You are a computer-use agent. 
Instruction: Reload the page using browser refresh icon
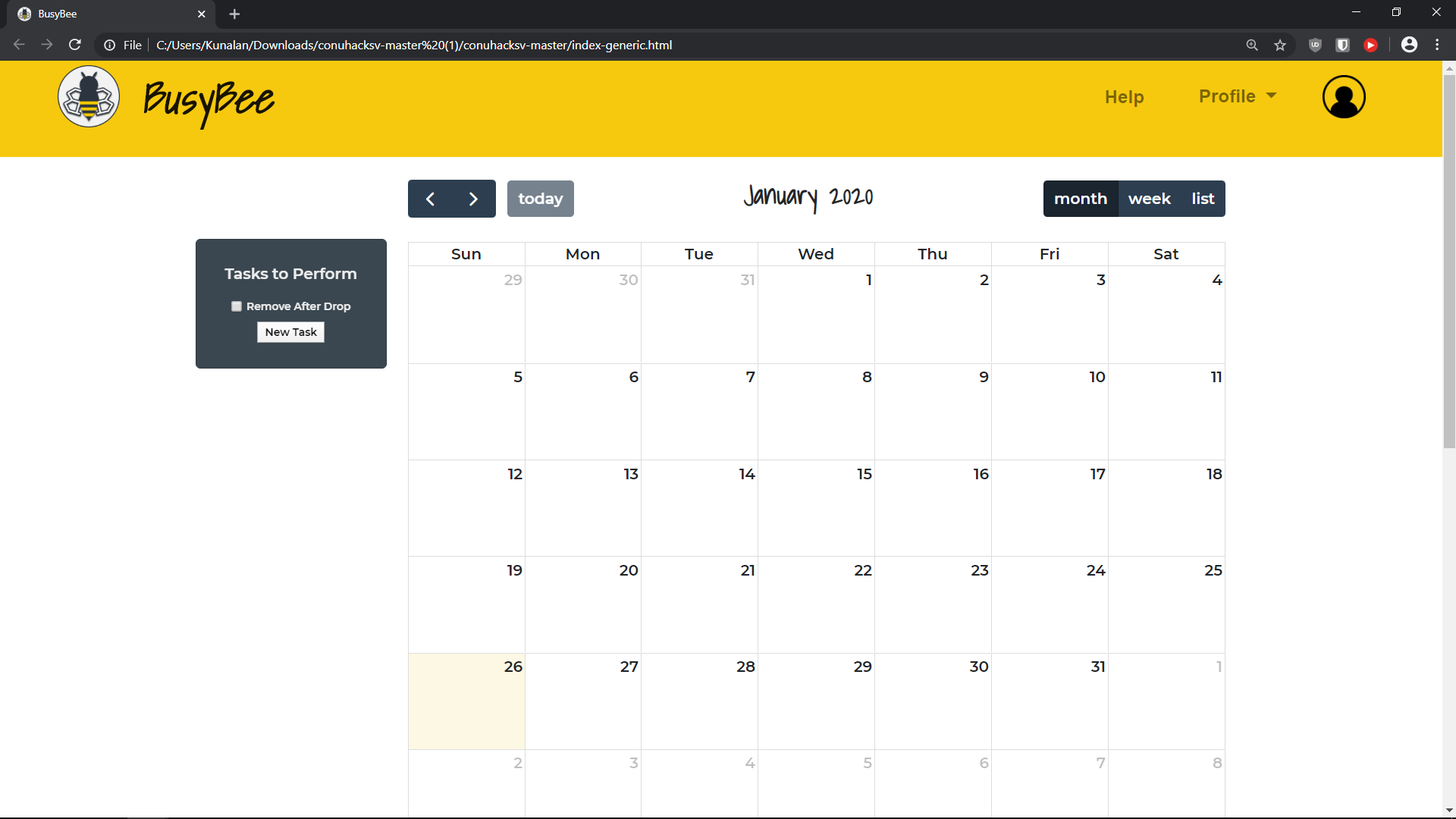pos(74,45)
